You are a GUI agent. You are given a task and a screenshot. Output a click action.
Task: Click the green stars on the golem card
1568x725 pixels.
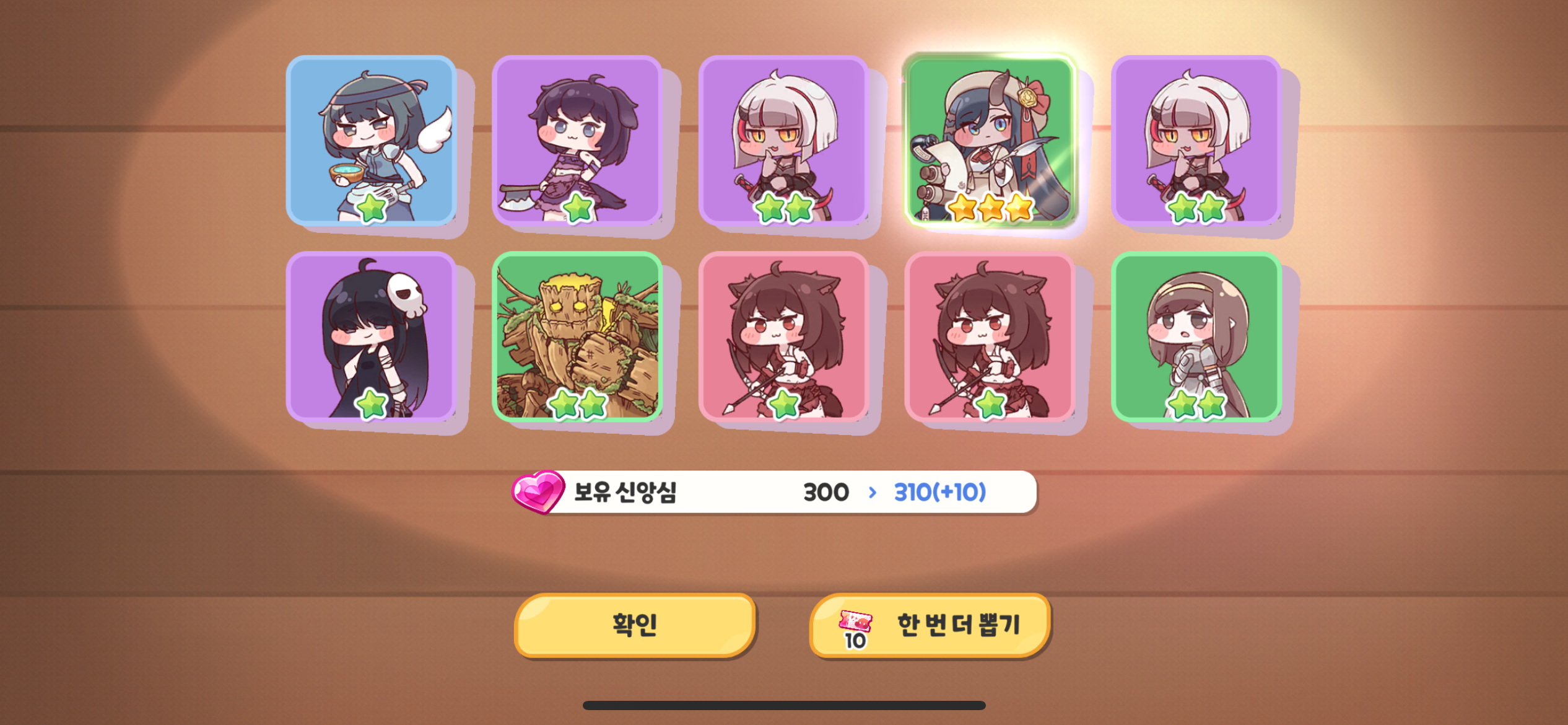(x=578, y=404)
